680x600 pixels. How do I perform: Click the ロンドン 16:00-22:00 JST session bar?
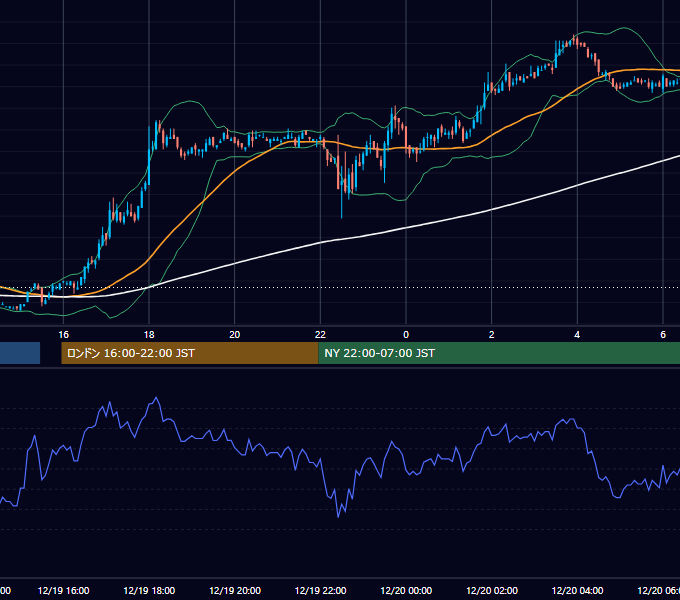pos(190,353)
